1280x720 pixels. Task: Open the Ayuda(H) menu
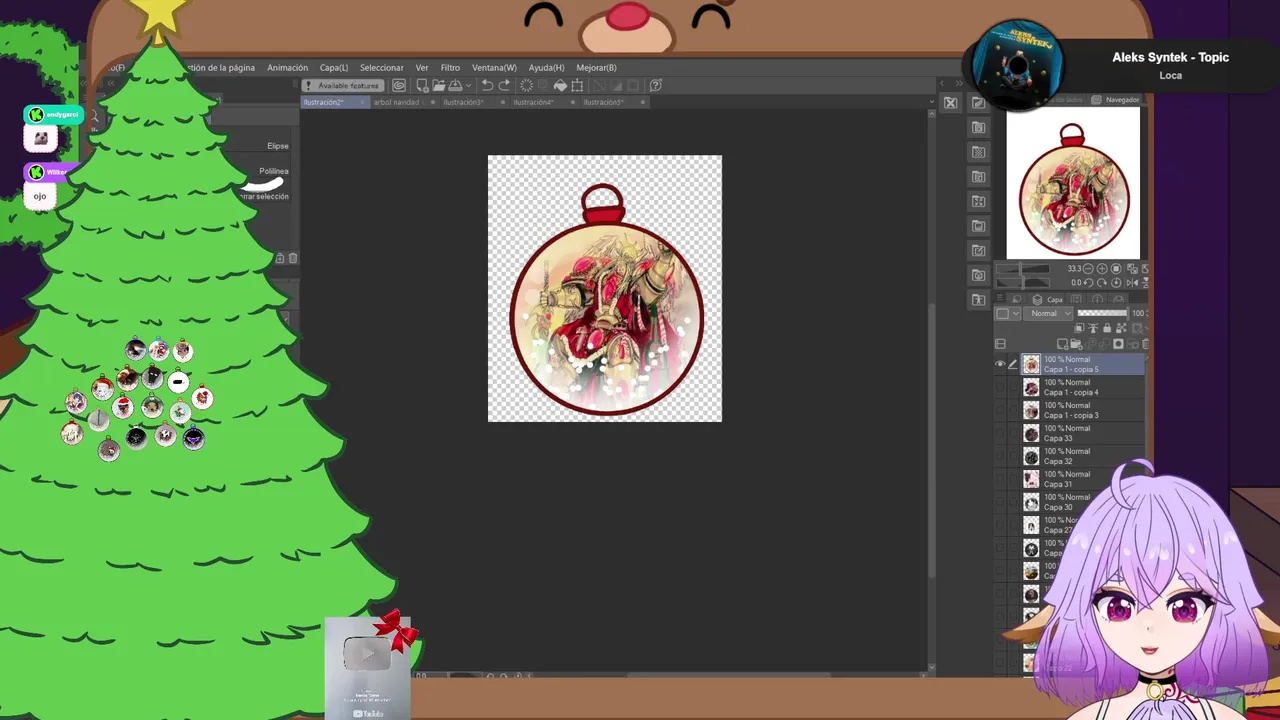[x=546, y=68]
